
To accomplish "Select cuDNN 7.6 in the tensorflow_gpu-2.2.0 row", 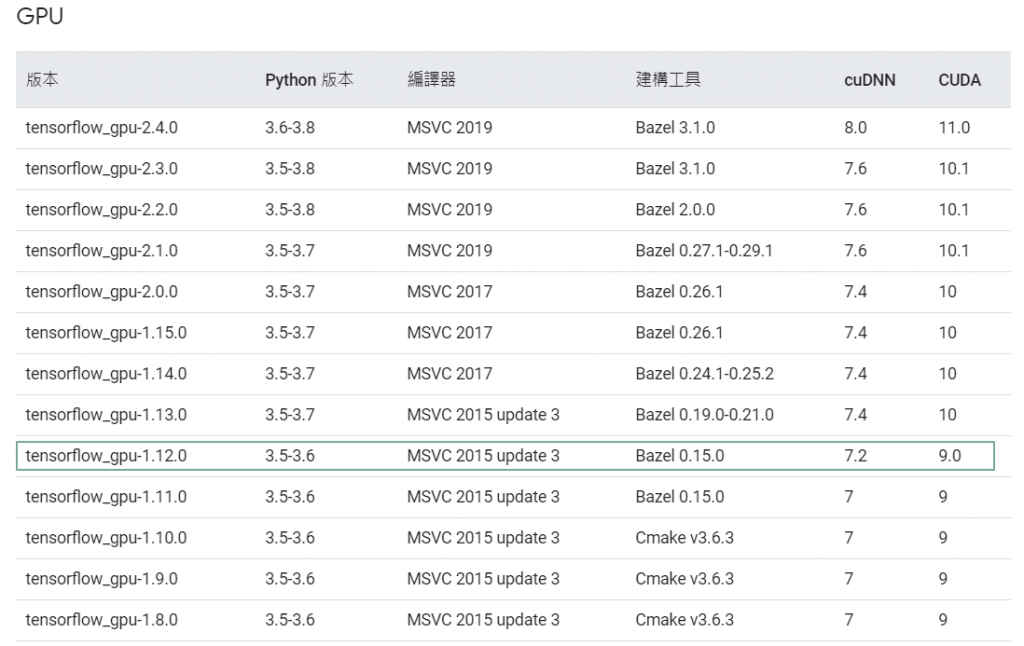I will tap(856, 210).
